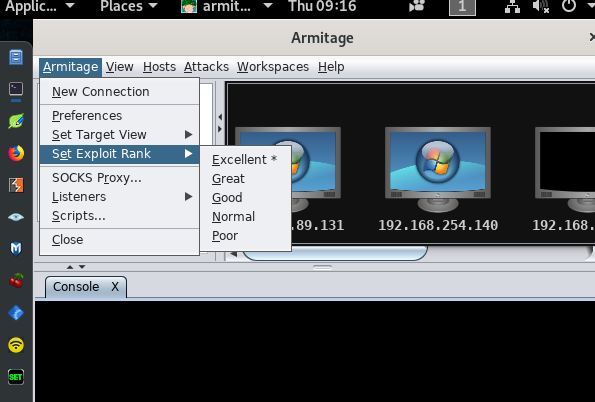
Task: Select the black-screen host 192.168.
Action: point(565,169)
